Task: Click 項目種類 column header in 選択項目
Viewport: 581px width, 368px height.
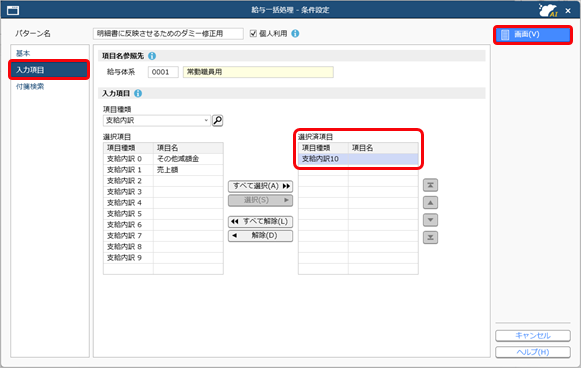Action: point(128,148)
